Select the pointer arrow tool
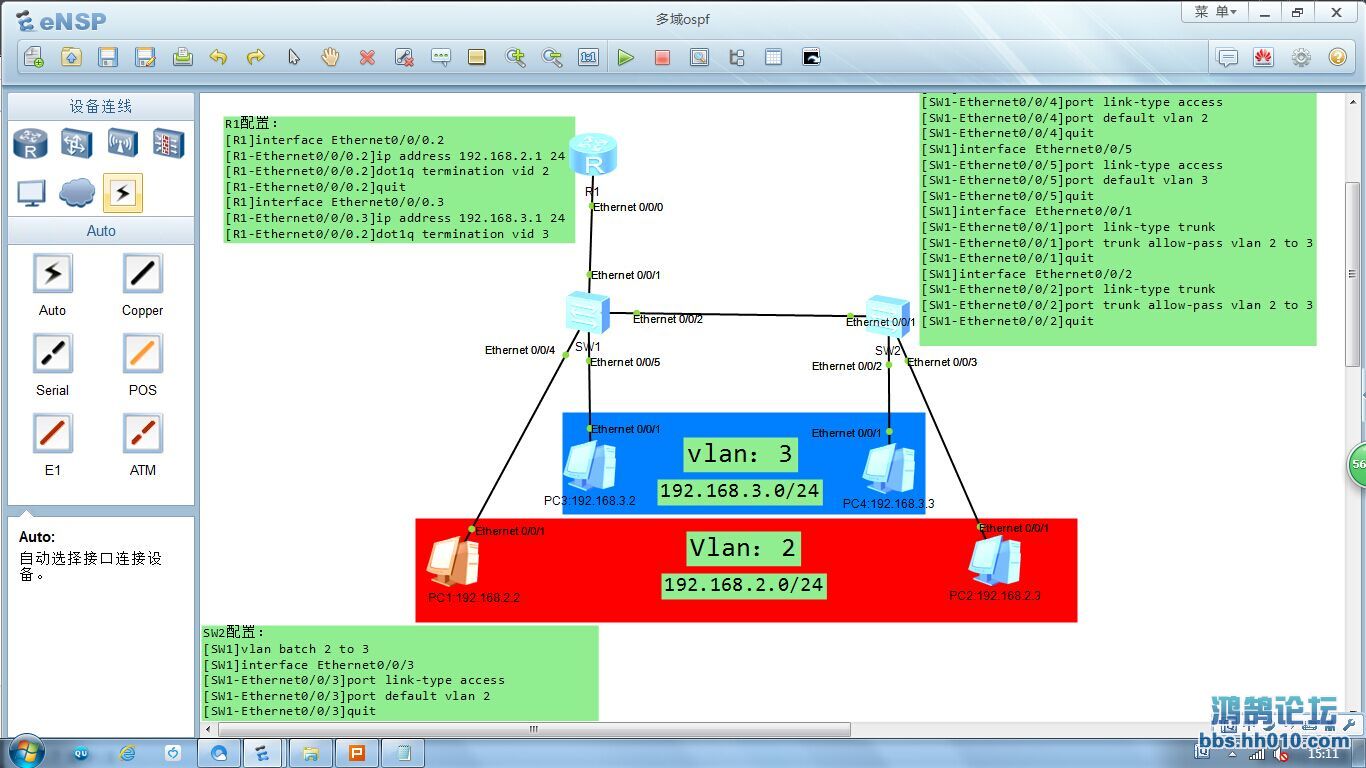The width and height of the screenshot is (1366, 768). pos(293,57)
